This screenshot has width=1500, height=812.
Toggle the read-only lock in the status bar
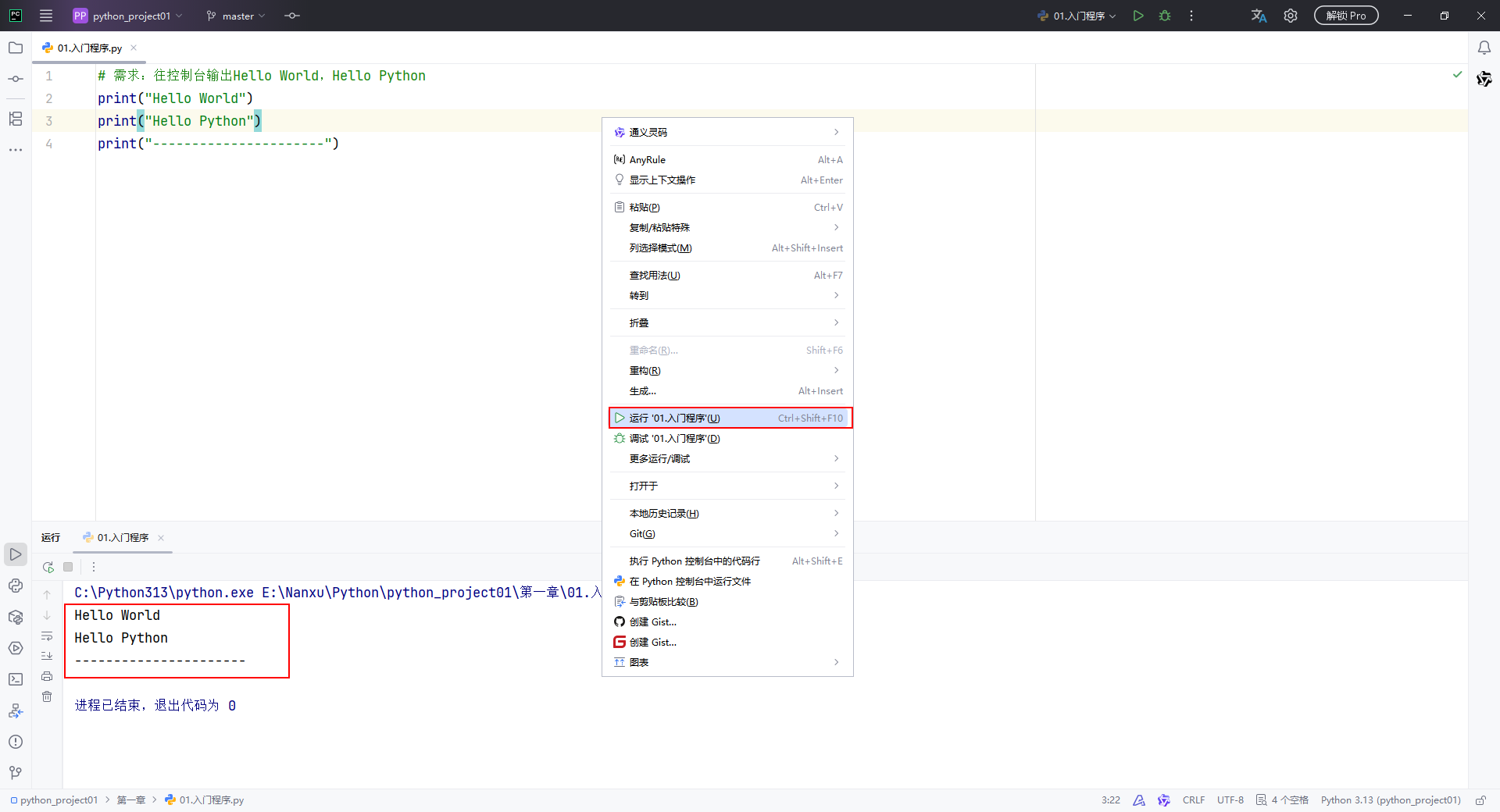tap(1480, 800)
